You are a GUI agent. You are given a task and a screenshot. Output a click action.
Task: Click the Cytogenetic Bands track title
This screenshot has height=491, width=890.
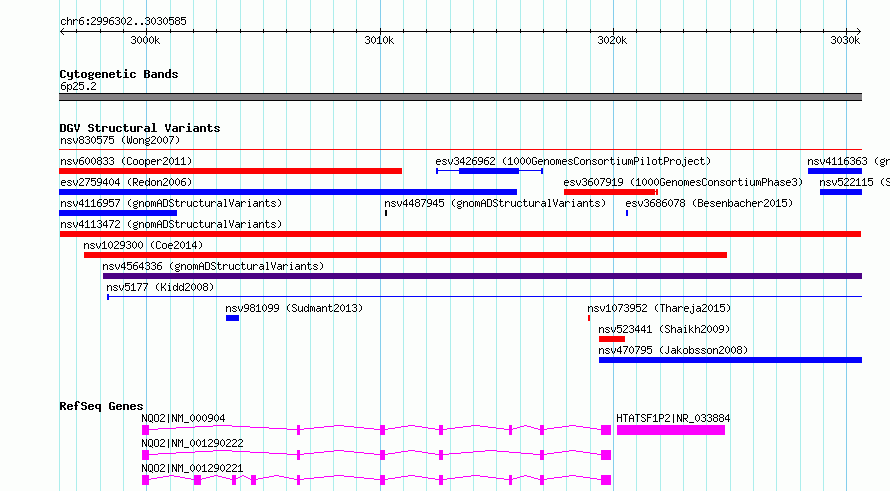click(119, 74)
